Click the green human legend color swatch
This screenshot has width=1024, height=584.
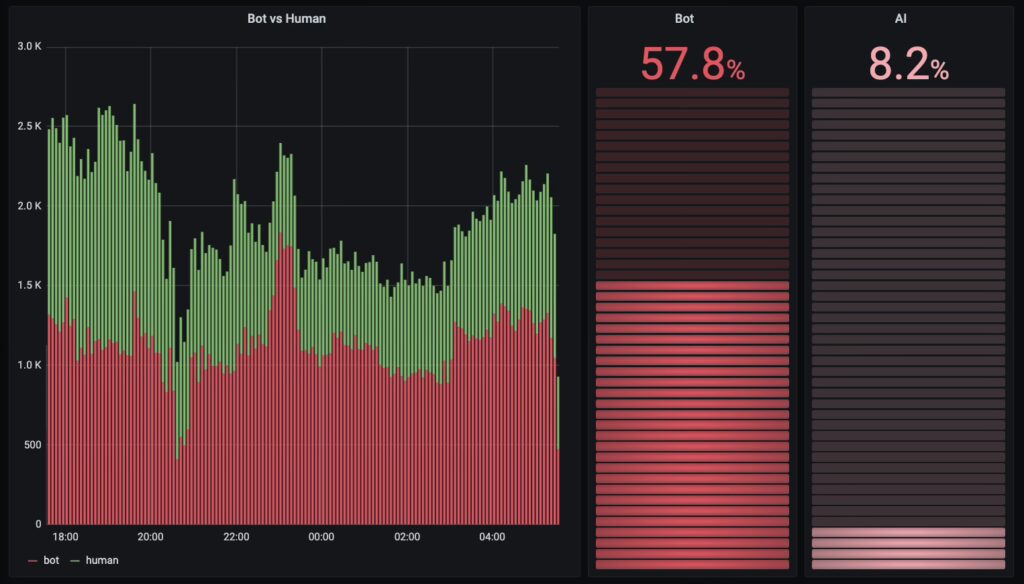tap(76, 561)
